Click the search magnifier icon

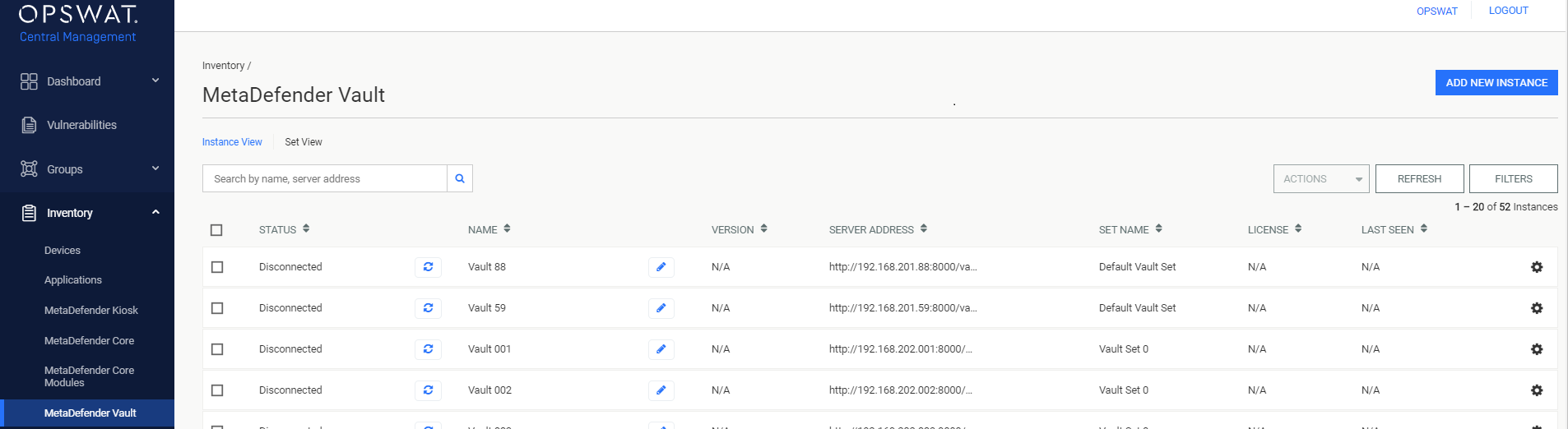(x=460, y=178)
